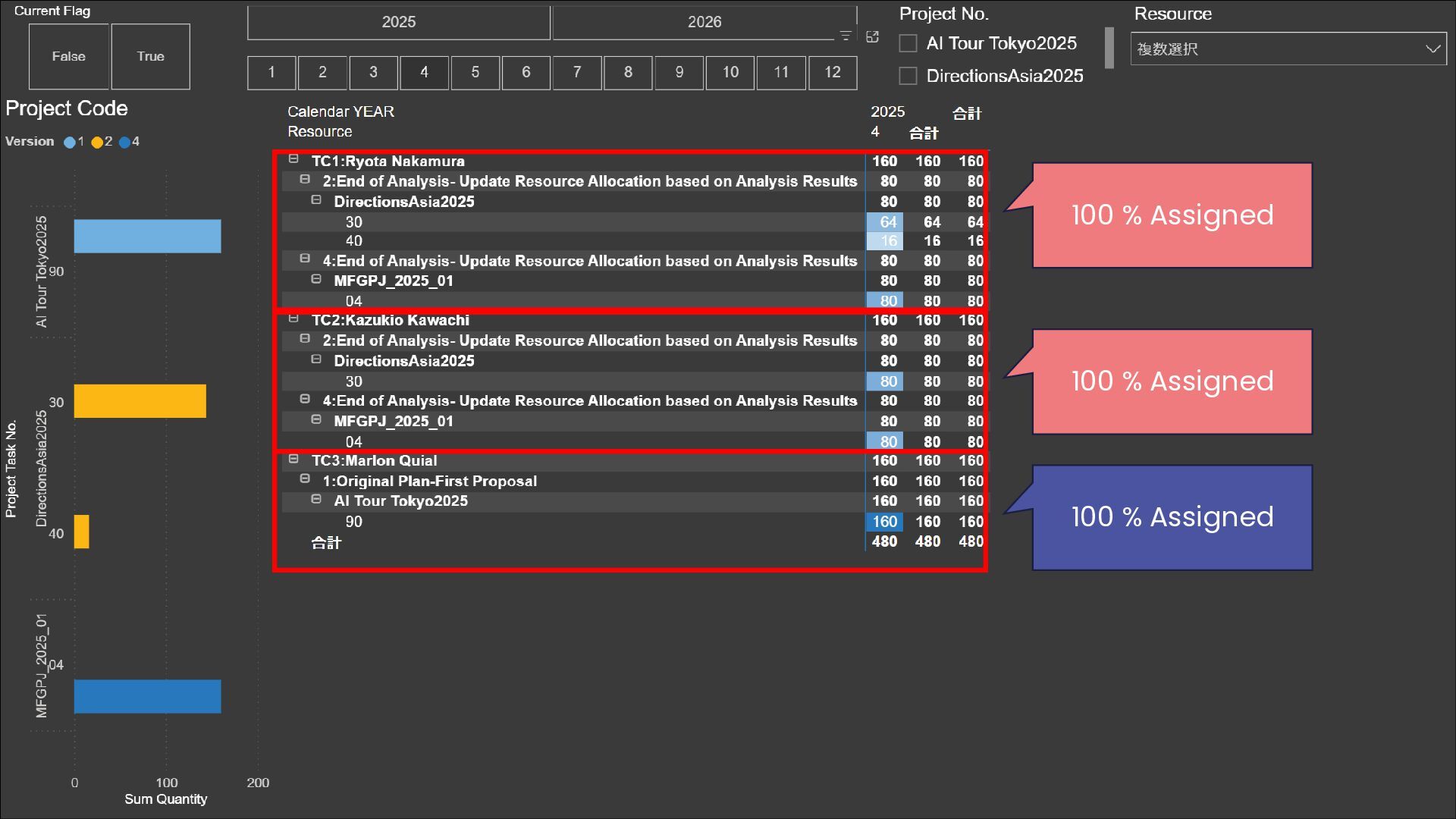Collapse AI Tour Tokyo2025 matrix row
The width and height of the screenshot is (1456, 819).
[x=316, y=499]
